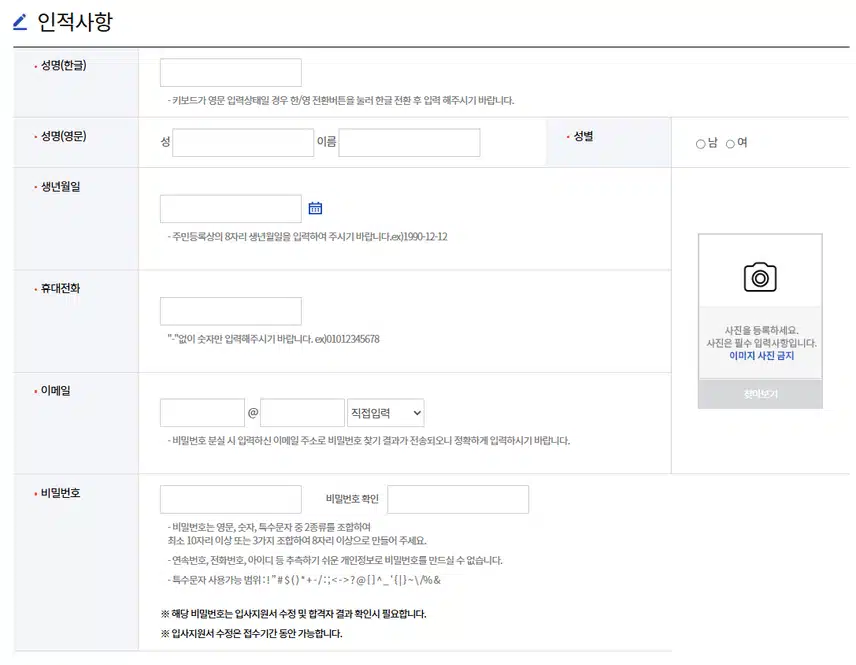The image size is (856, 665).
Task: Select the 여 gender radio button
Action: pos(730,144)
